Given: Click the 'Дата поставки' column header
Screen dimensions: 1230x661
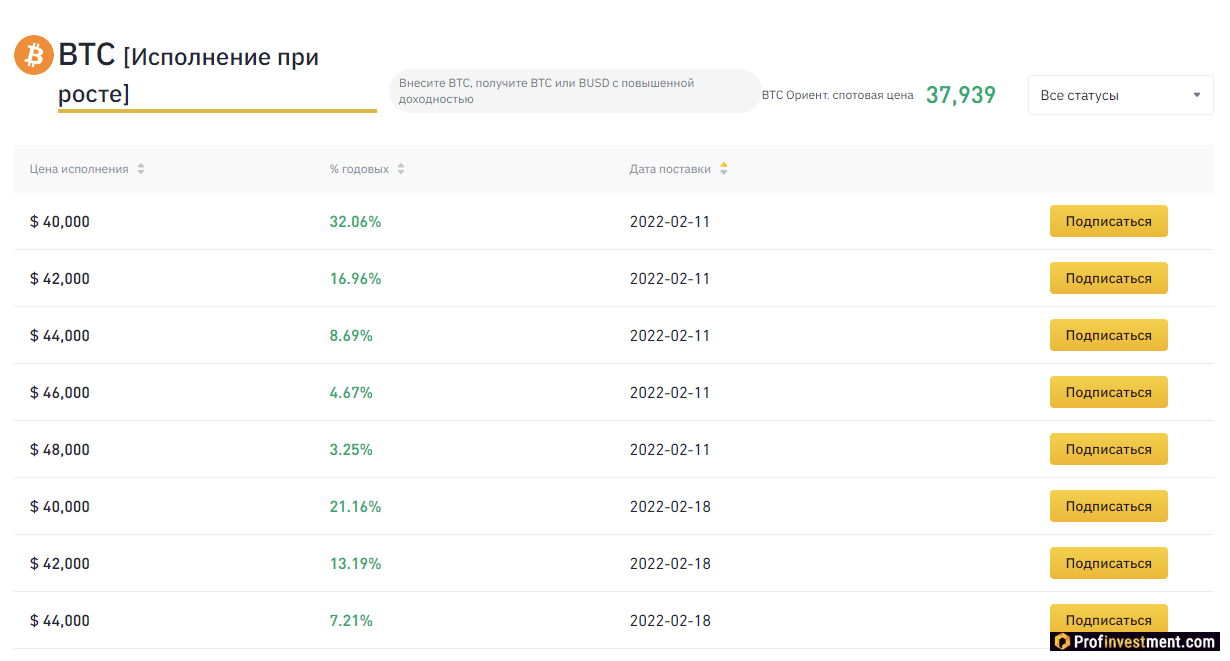Looking at the screenshot, I should click(670, 169).
